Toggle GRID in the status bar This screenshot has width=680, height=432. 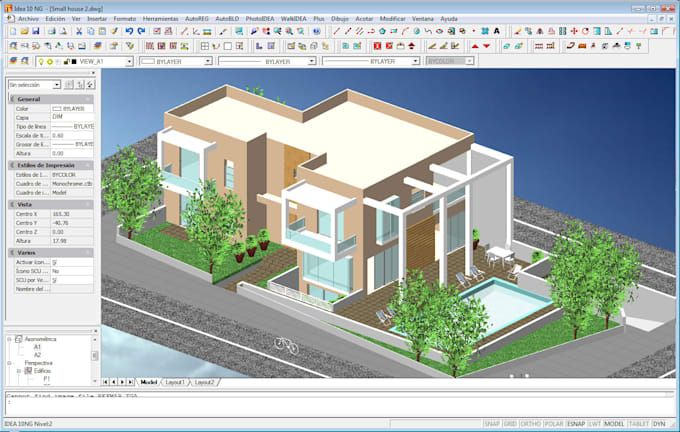tap(510, 424)
